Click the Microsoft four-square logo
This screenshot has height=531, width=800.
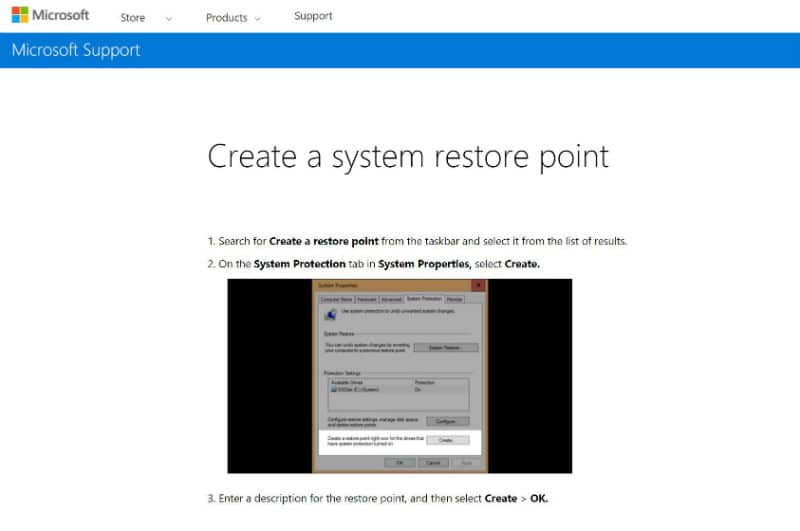(x=19, y=16)
